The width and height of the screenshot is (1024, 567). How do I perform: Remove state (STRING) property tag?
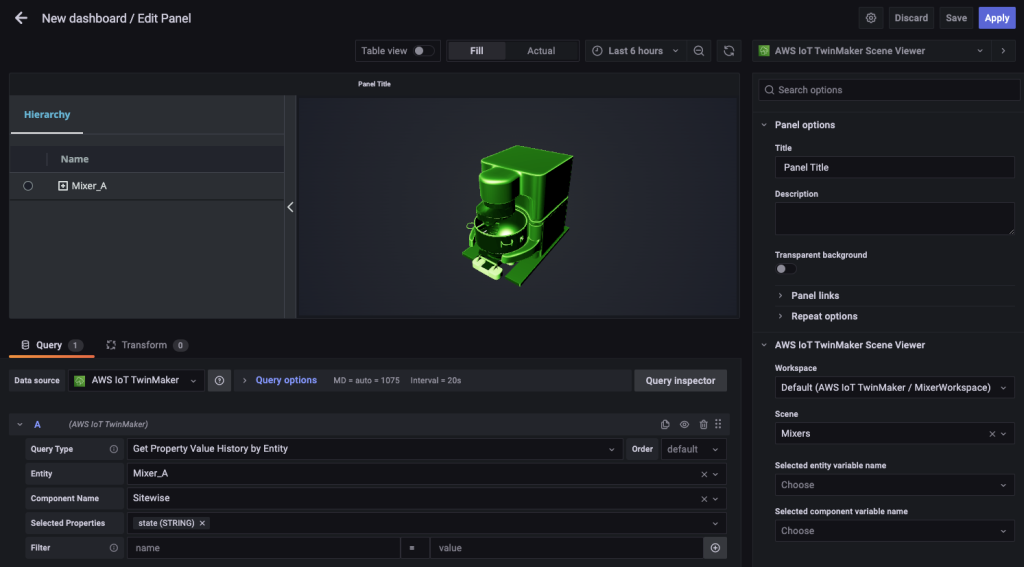(x=202, y=523)
